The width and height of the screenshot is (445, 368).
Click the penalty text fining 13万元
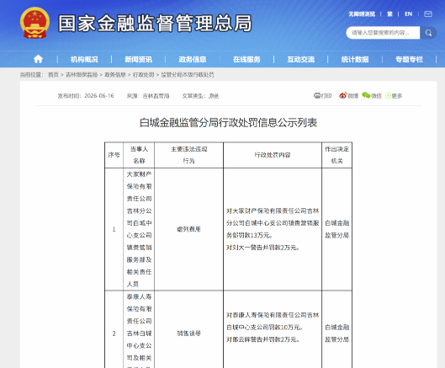(273, 223)
